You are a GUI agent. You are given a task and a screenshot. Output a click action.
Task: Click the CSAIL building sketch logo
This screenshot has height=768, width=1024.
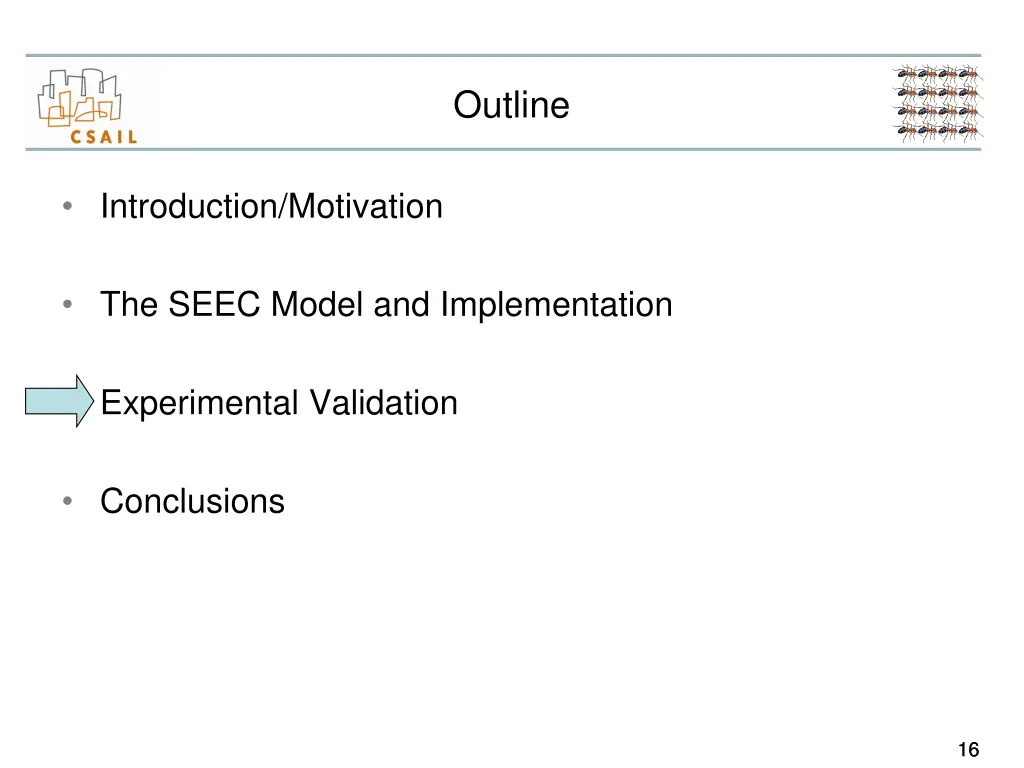pos(80,97)
